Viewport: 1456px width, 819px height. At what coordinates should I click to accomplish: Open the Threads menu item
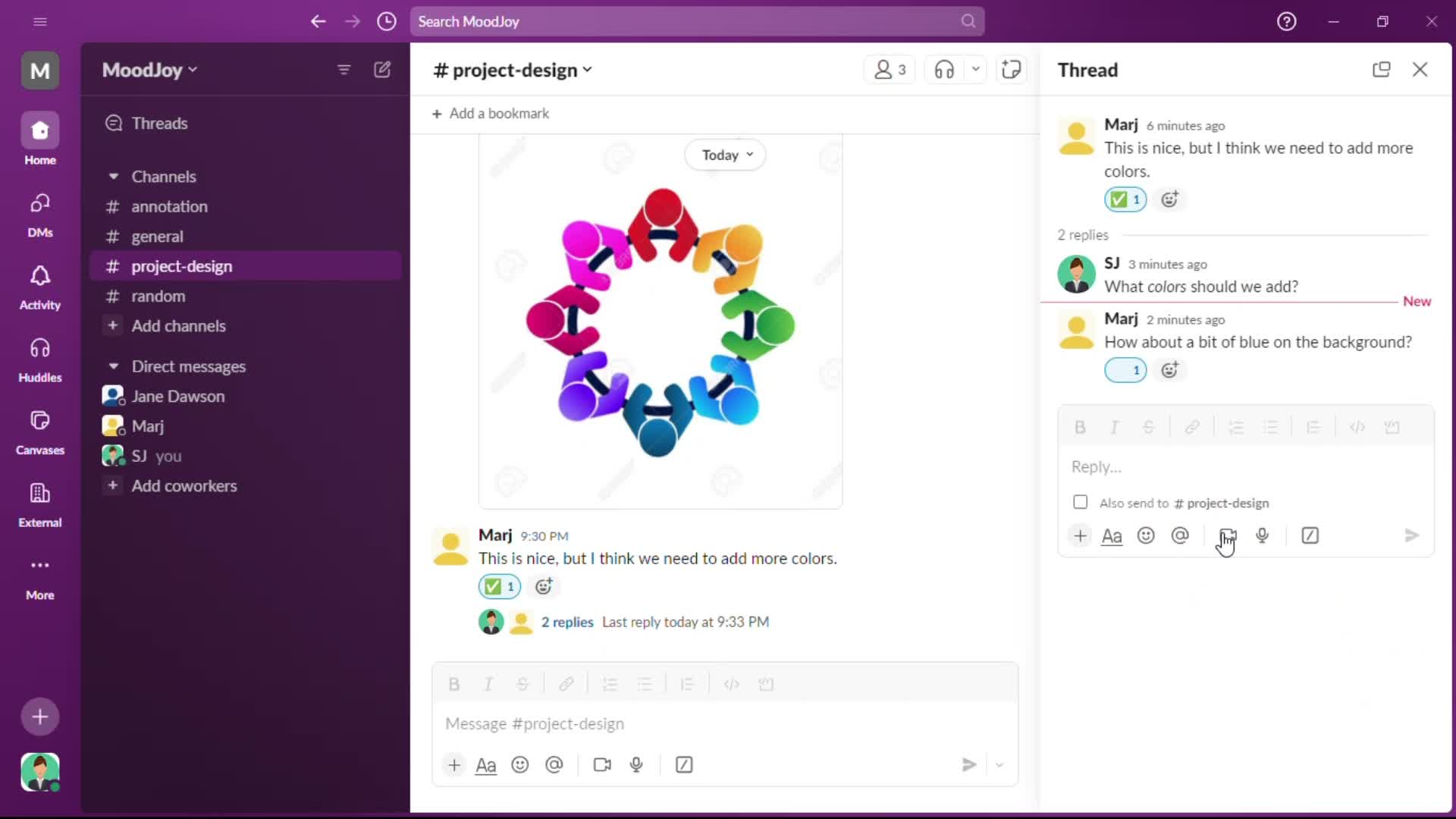point(160,123)
